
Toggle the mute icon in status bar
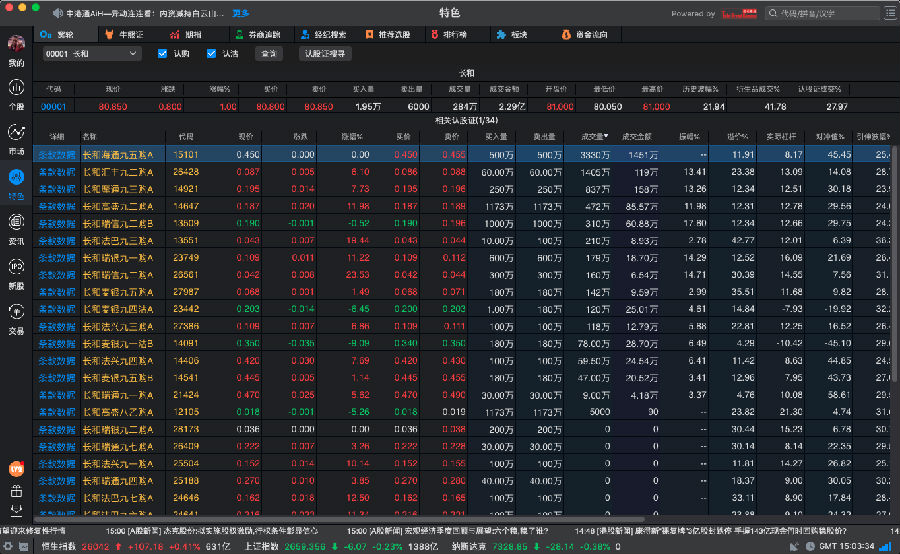click(794, 547)
